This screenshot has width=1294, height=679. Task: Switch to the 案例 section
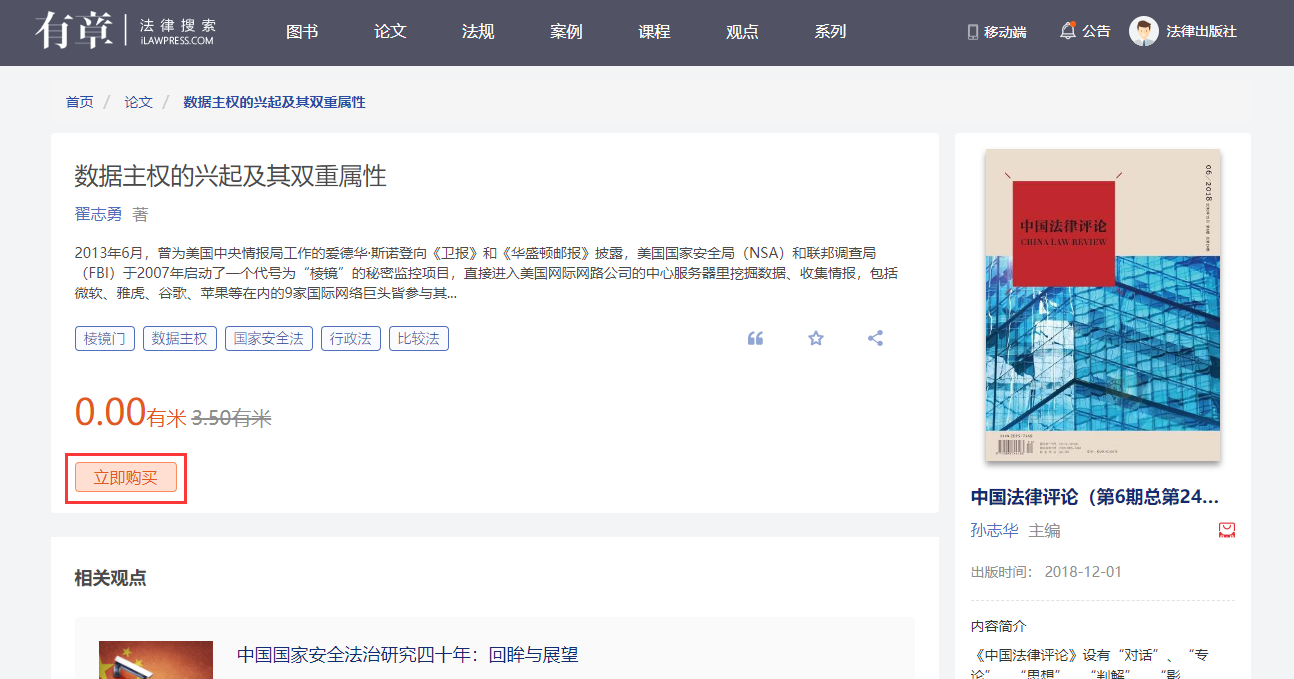tap(566, 32)
